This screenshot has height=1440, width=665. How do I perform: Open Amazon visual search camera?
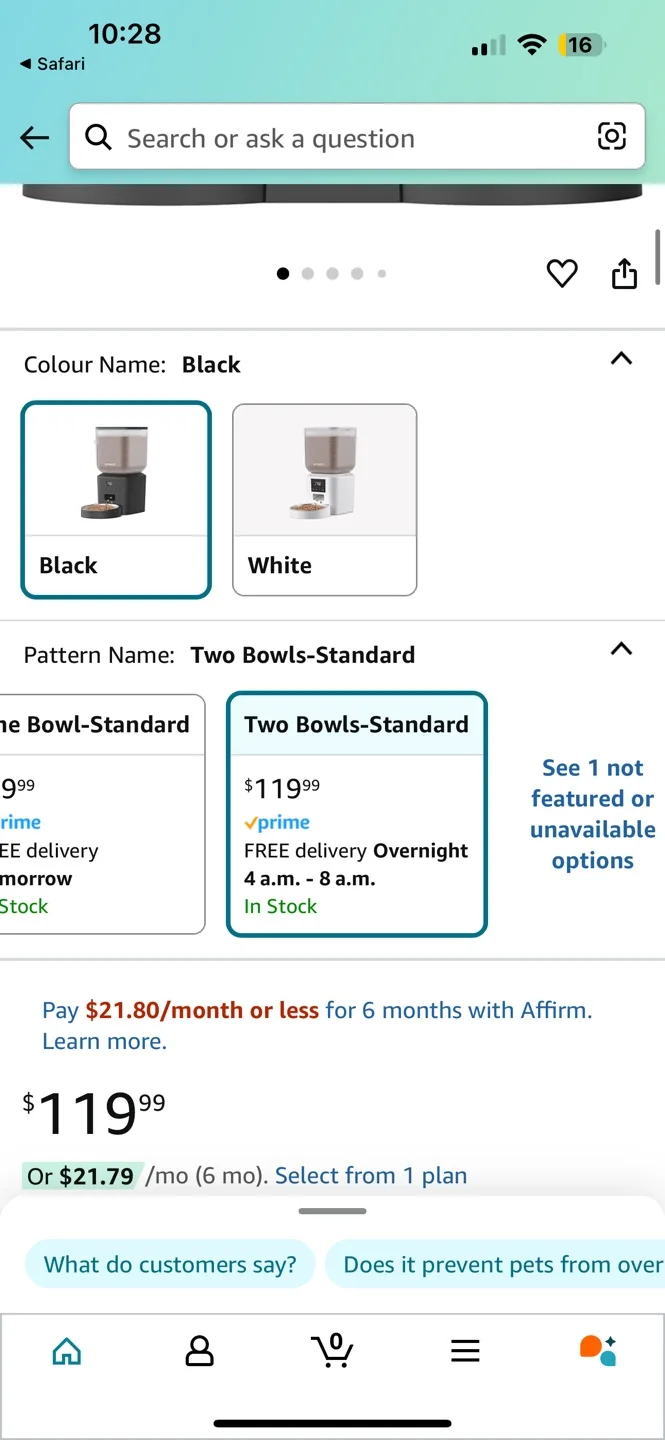point(611,137)
